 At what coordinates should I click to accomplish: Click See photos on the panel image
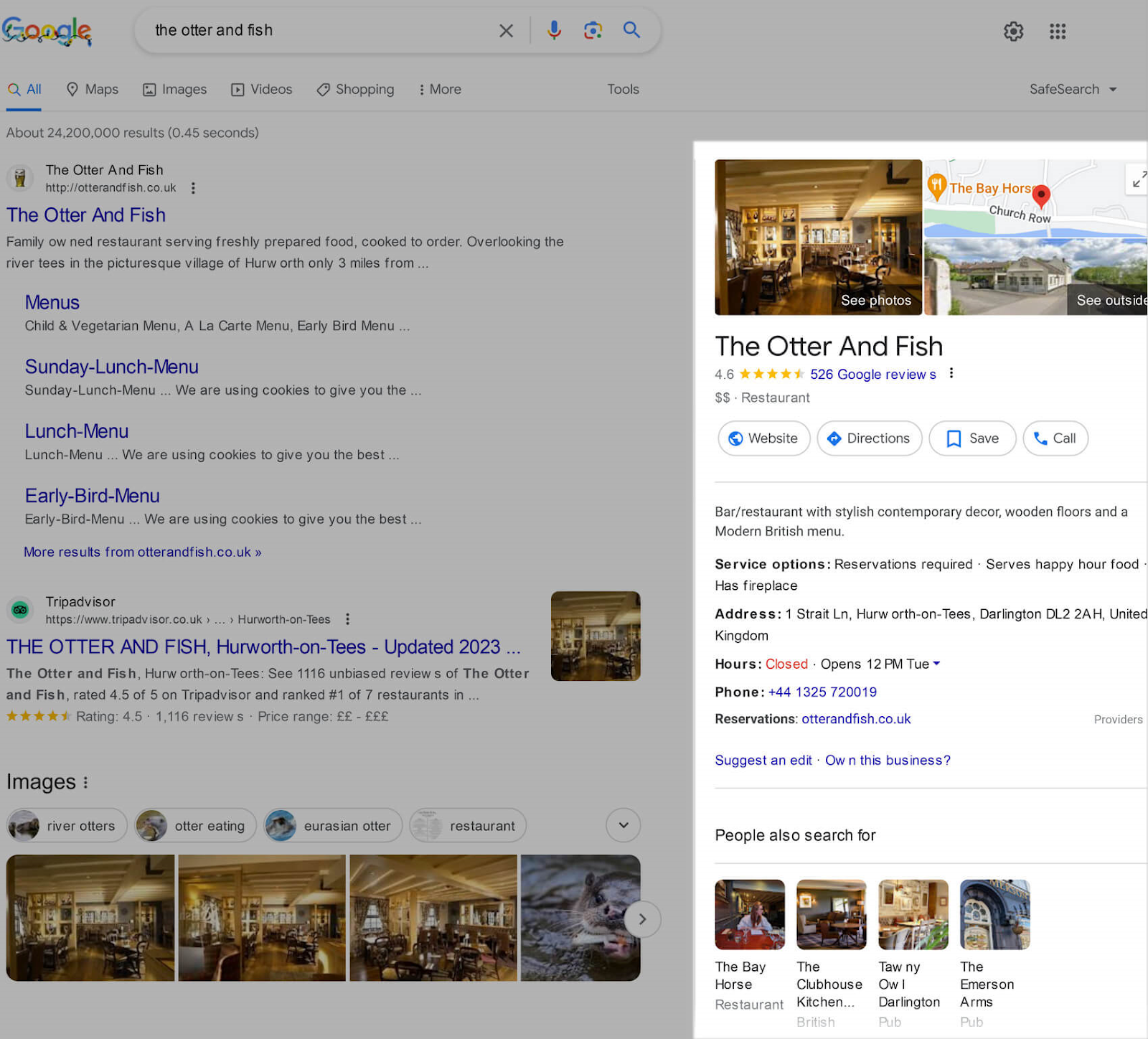click(x=875, y=300)
